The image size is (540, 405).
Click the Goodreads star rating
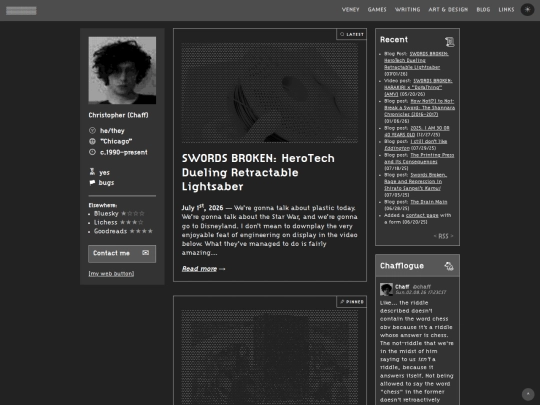pos(141,231)
